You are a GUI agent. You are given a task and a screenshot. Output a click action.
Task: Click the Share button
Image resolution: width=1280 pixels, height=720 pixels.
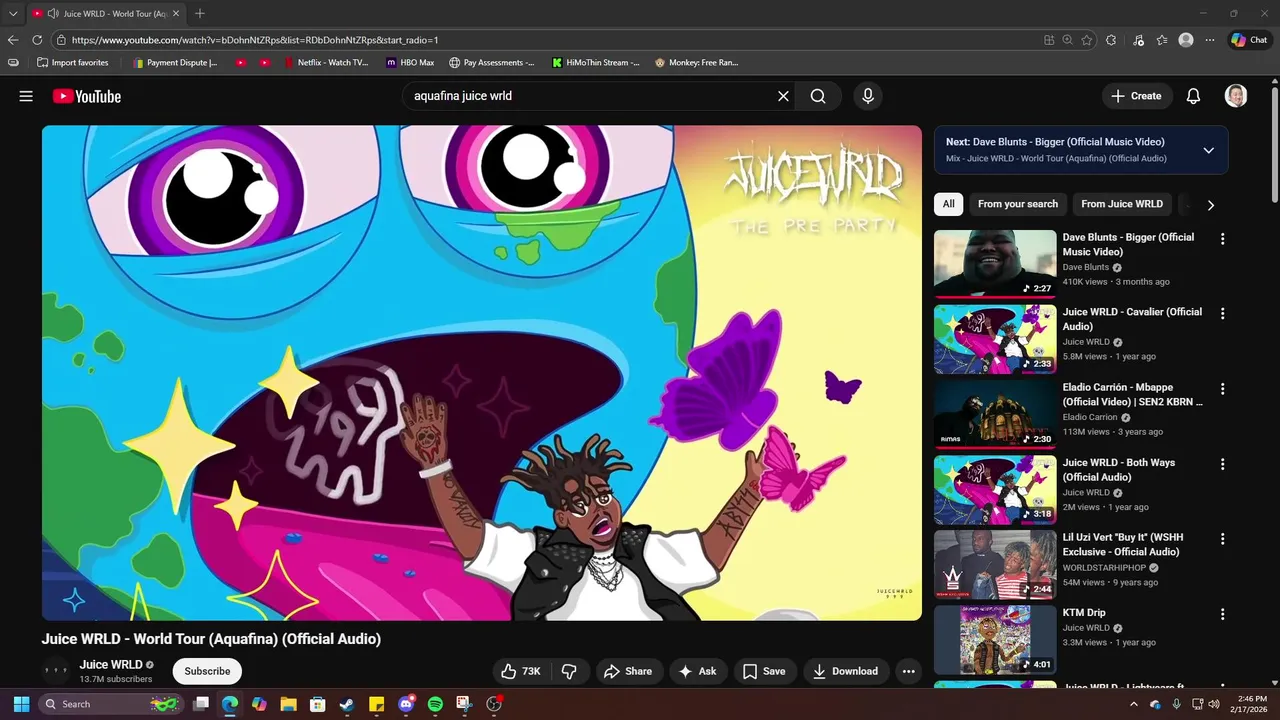[x=628, y=671]
